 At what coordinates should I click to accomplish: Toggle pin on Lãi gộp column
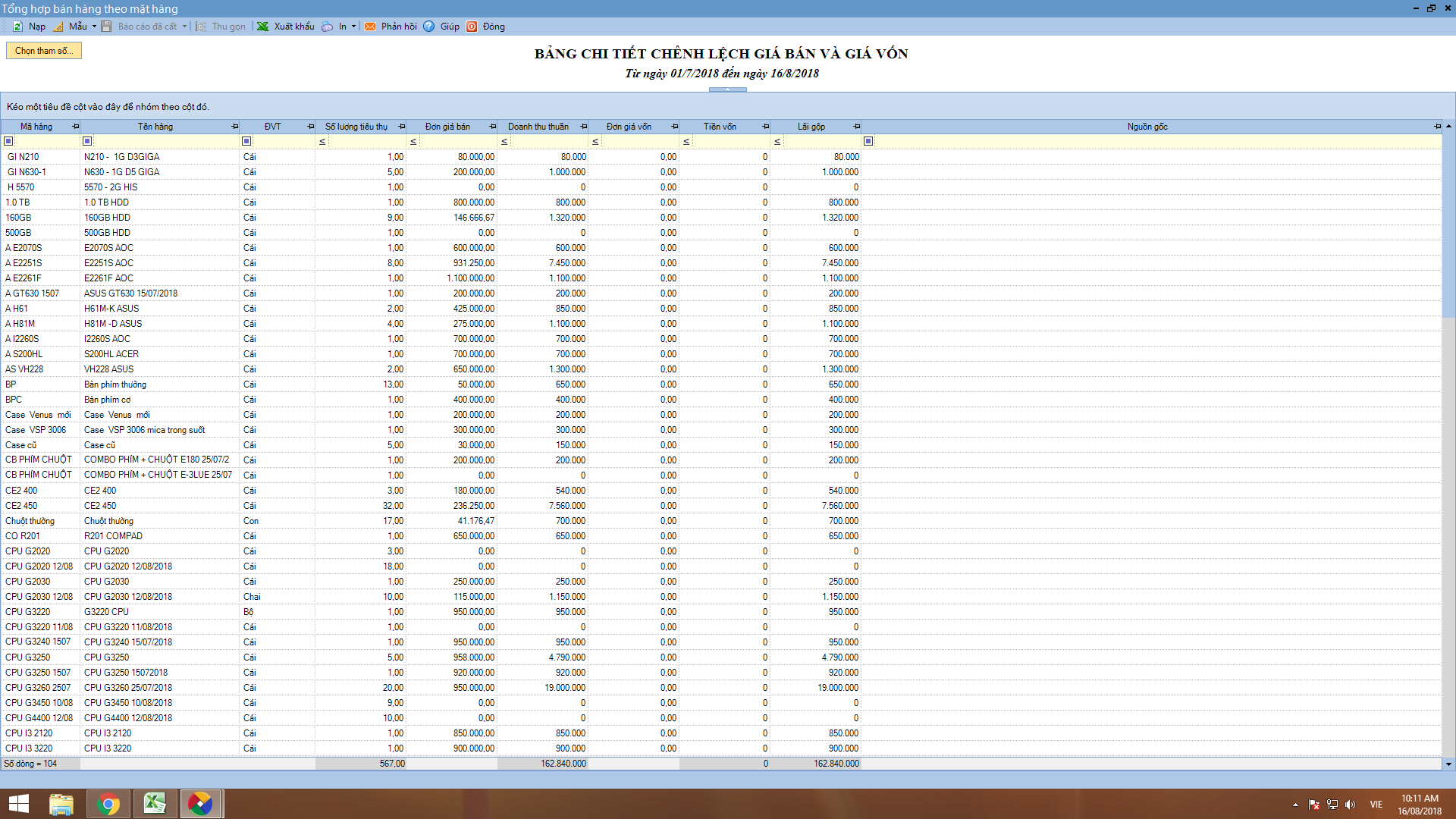click(856, 127)
